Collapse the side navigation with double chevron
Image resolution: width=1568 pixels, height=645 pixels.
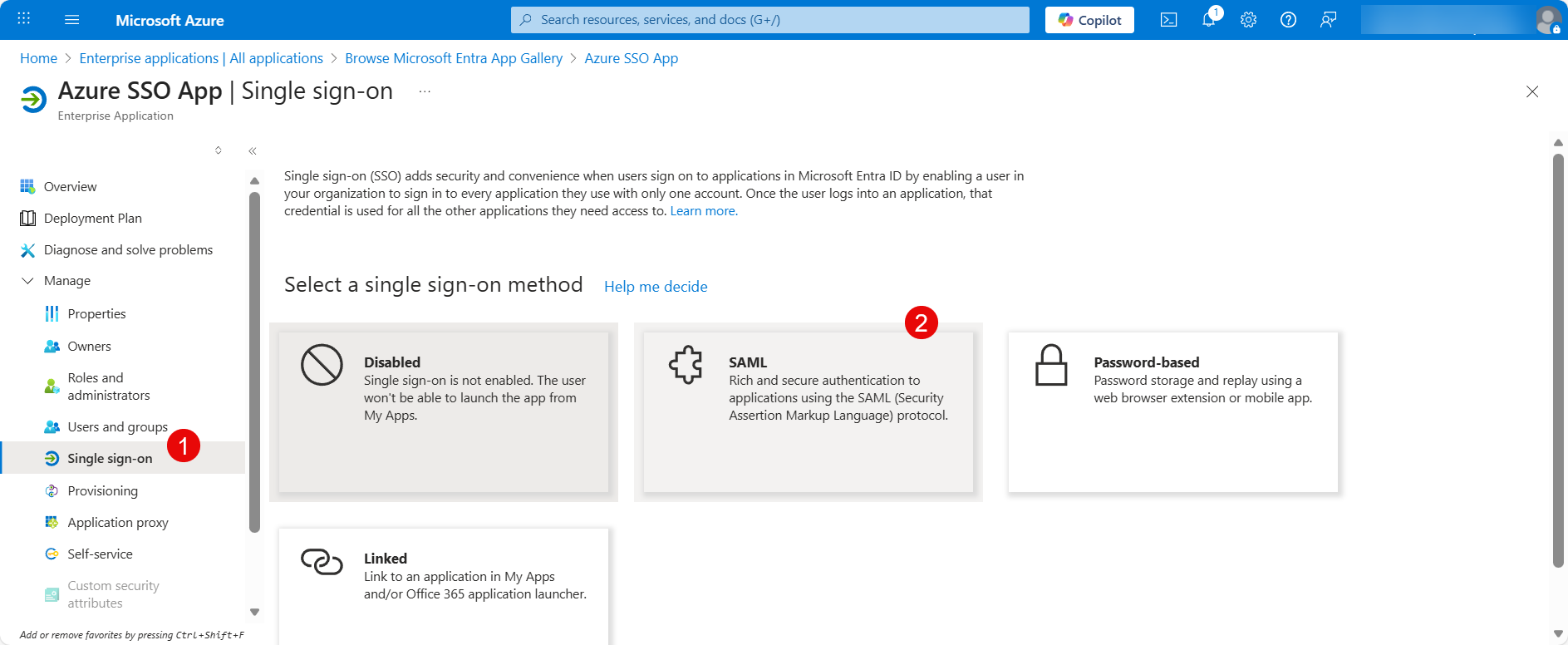click(253, 150)
